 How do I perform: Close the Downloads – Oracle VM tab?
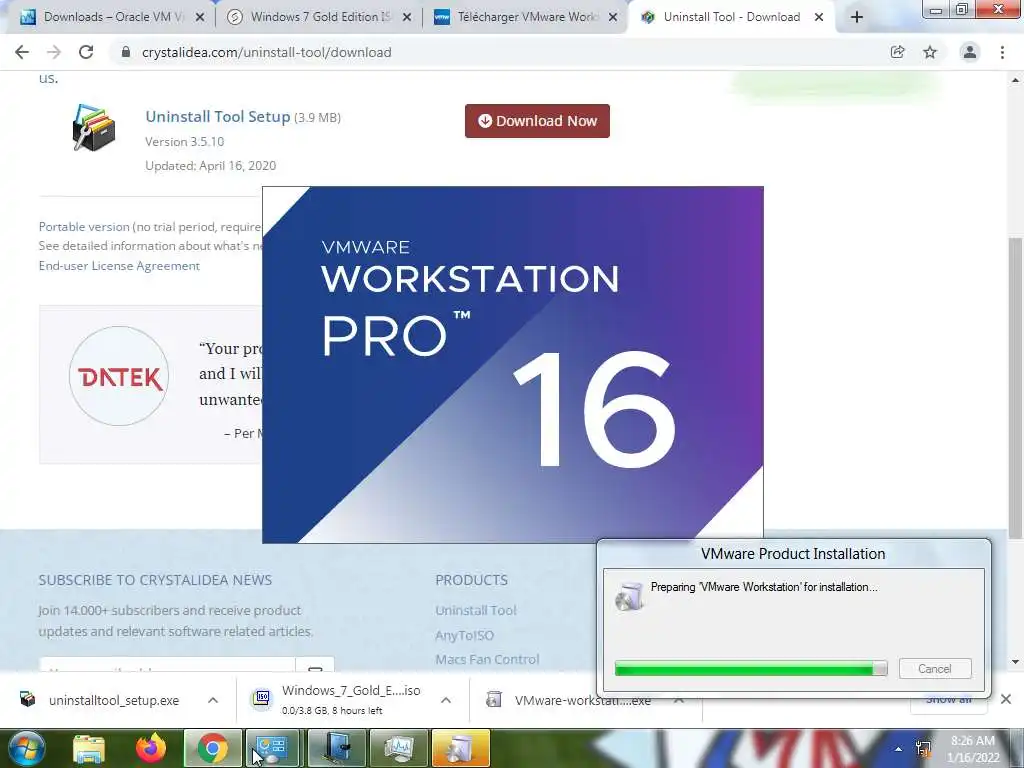click(x=200, y=18)
